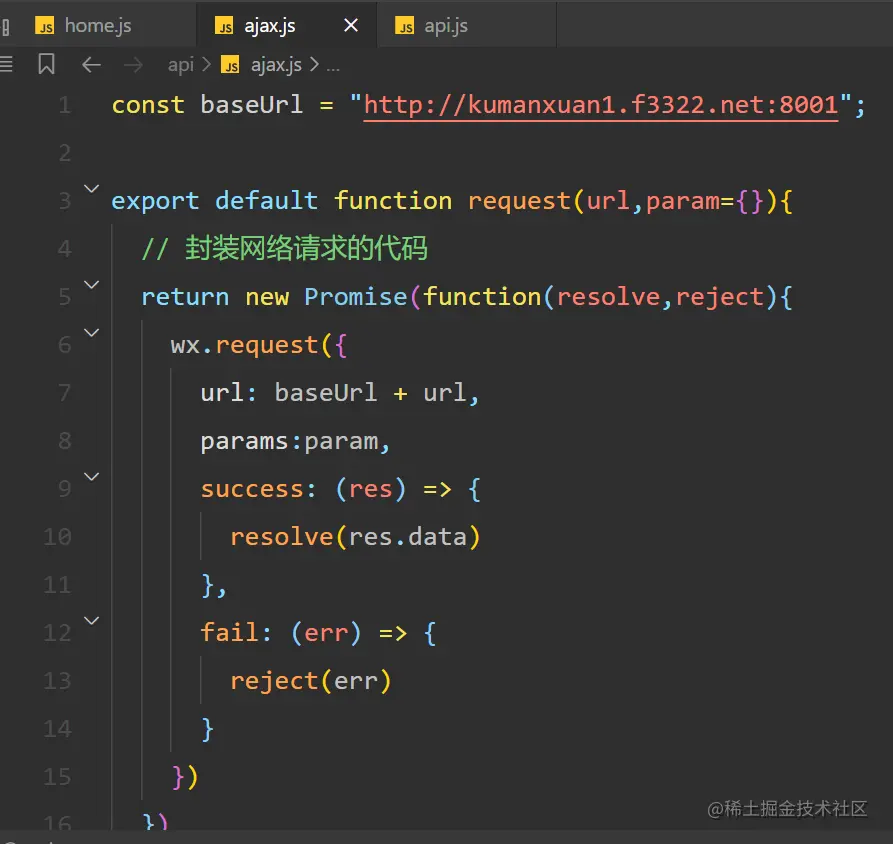Viewport: 893px width, 844px height.
Task: Click the word 'const' on line 1
Action: click(148, 105)
